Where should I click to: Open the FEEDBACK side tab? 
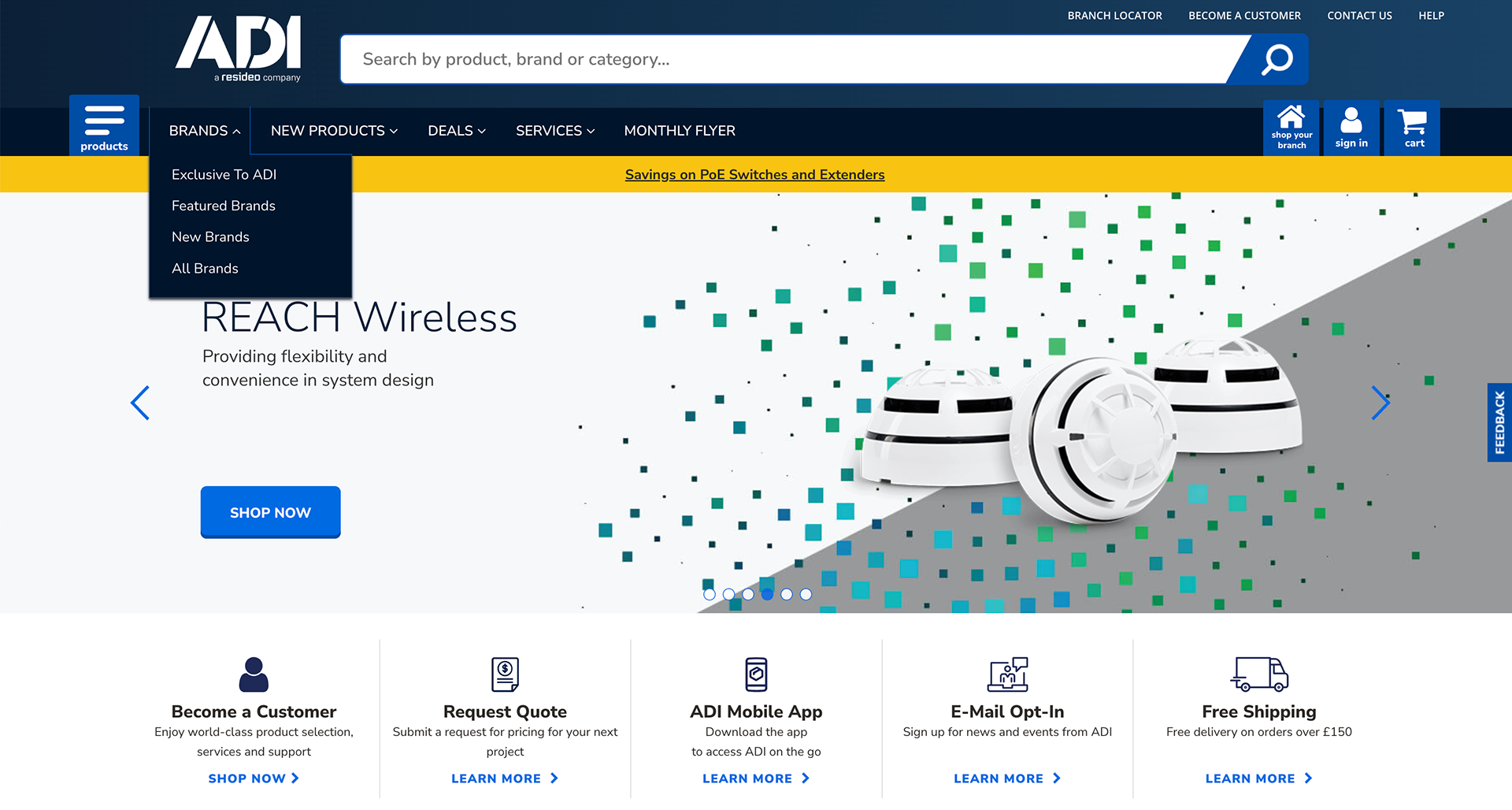[x=1499, y=422]
